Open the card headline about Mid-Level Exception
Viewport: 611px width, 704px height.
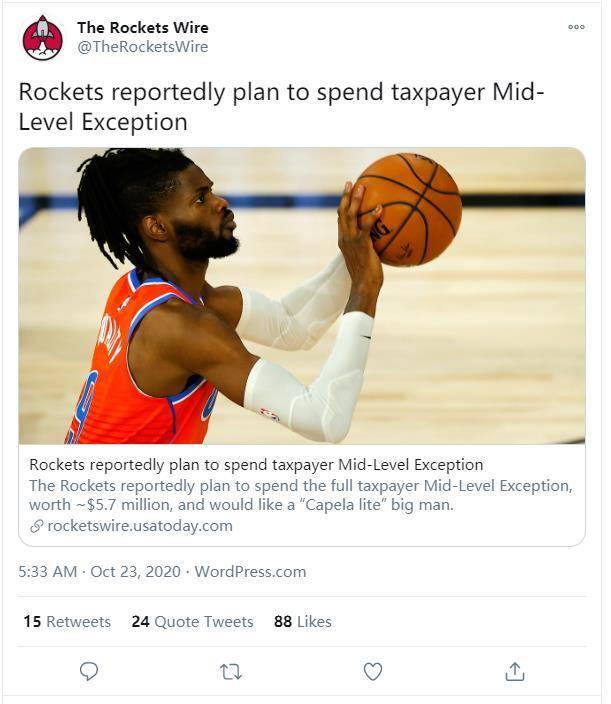click(x=256, y=464)
